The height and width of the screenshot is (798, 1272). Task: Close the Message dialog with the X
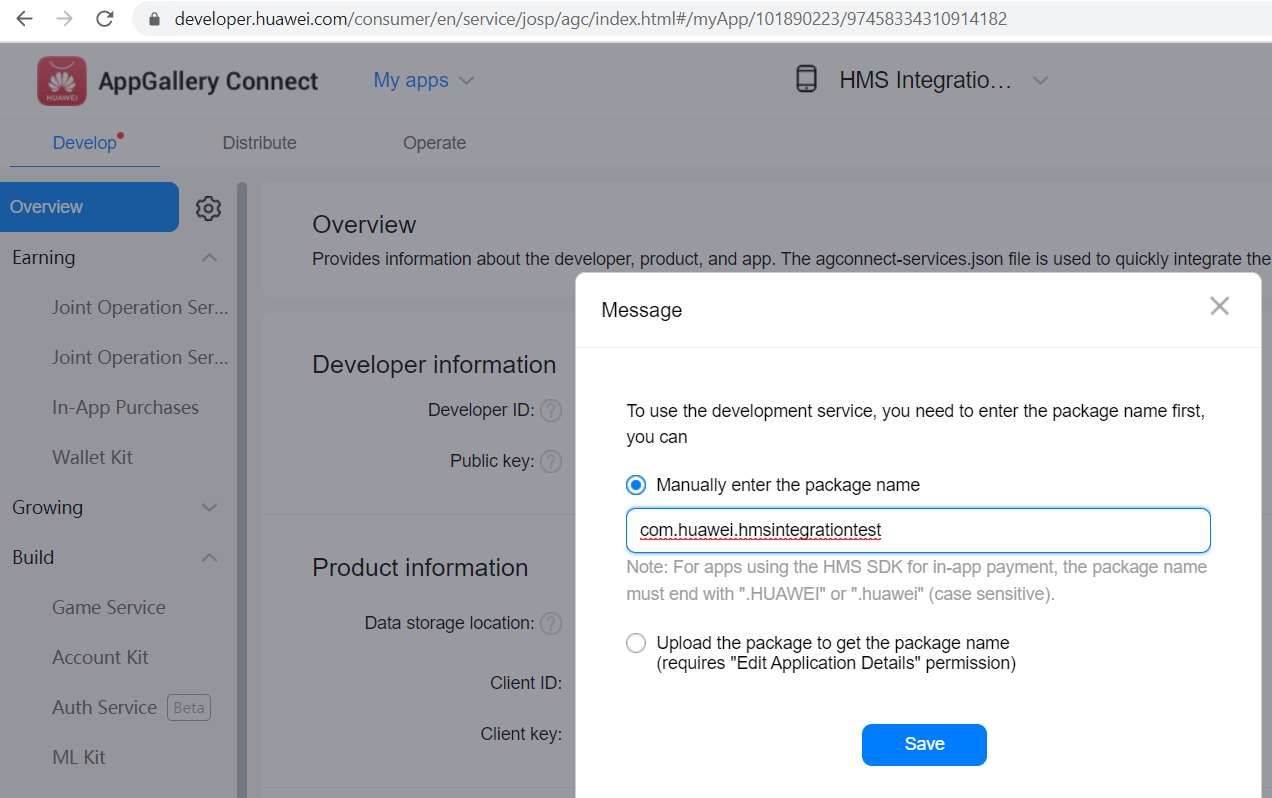1219,306
